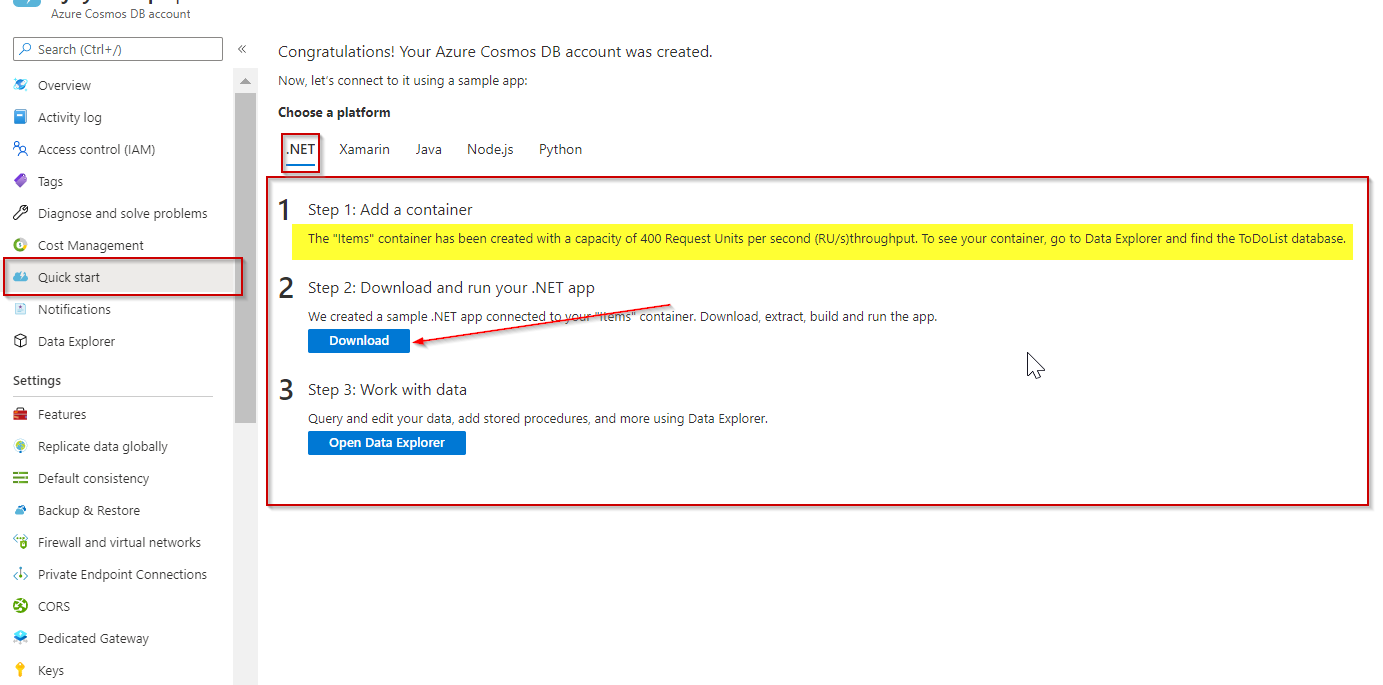Image resolution: width=1383 pixels, height=685 pixels.
Task: Click the "Settings" section header
Action: [x=37, y=381]
